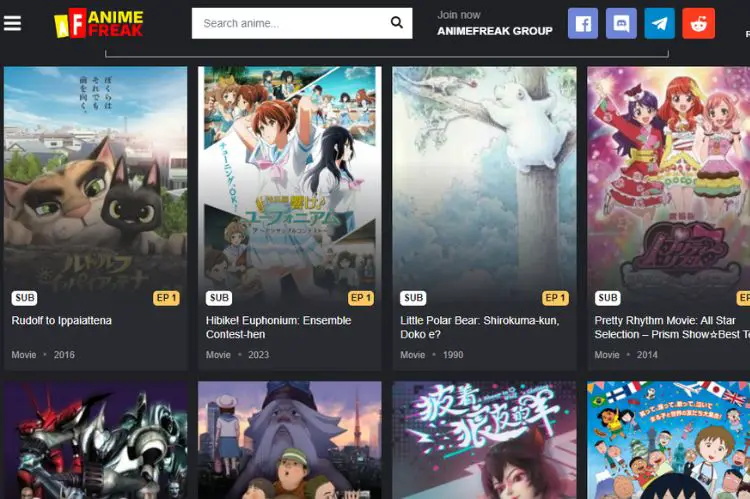Viewport: 750px width, 499px height.
Task: Open the Facebook group link
Action: point(583,23)
